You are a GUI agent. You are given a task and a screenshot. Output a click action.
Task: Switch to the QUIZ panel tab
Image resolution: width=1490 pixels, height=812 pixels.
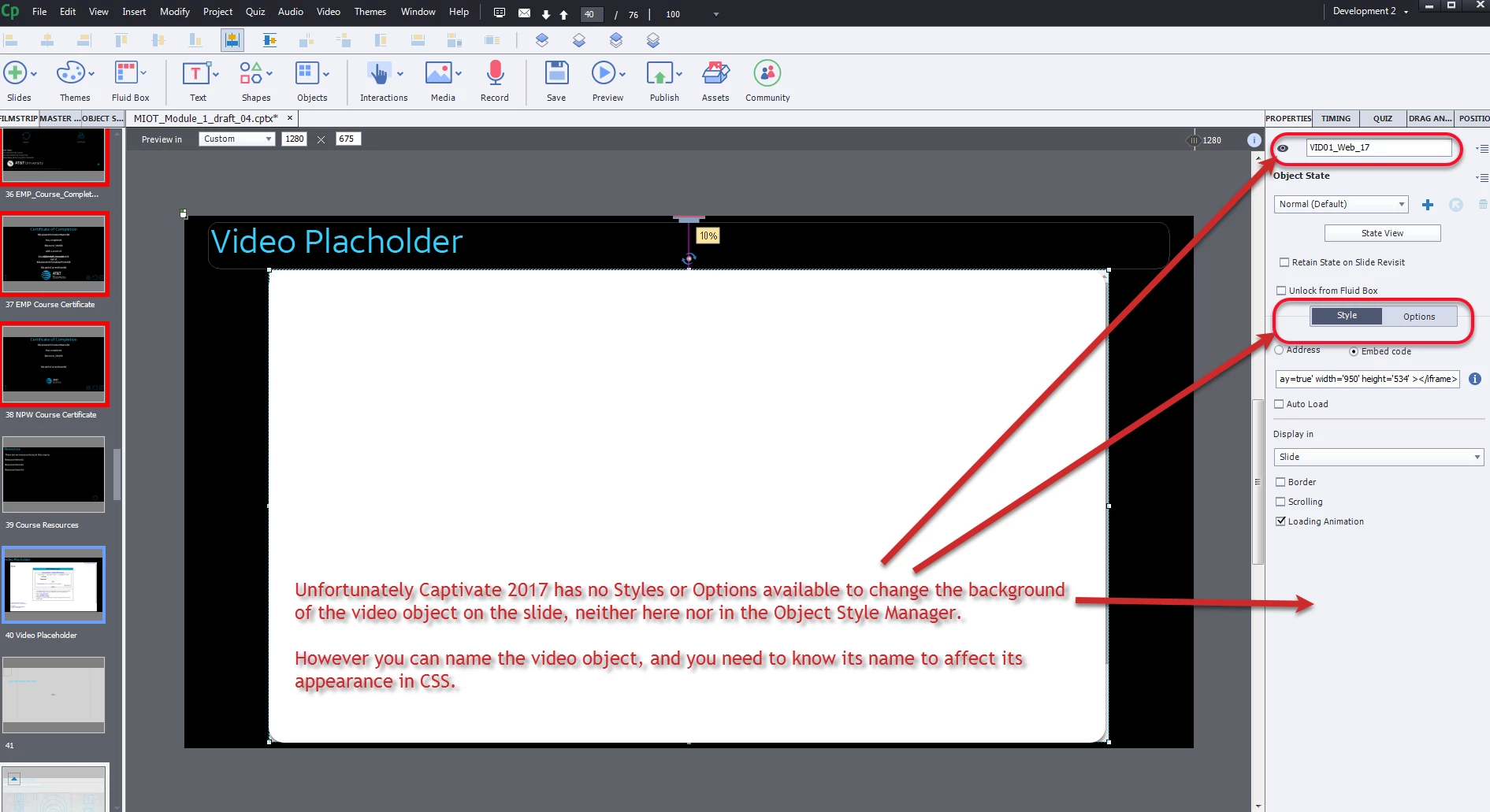[x=1383, y=118]
